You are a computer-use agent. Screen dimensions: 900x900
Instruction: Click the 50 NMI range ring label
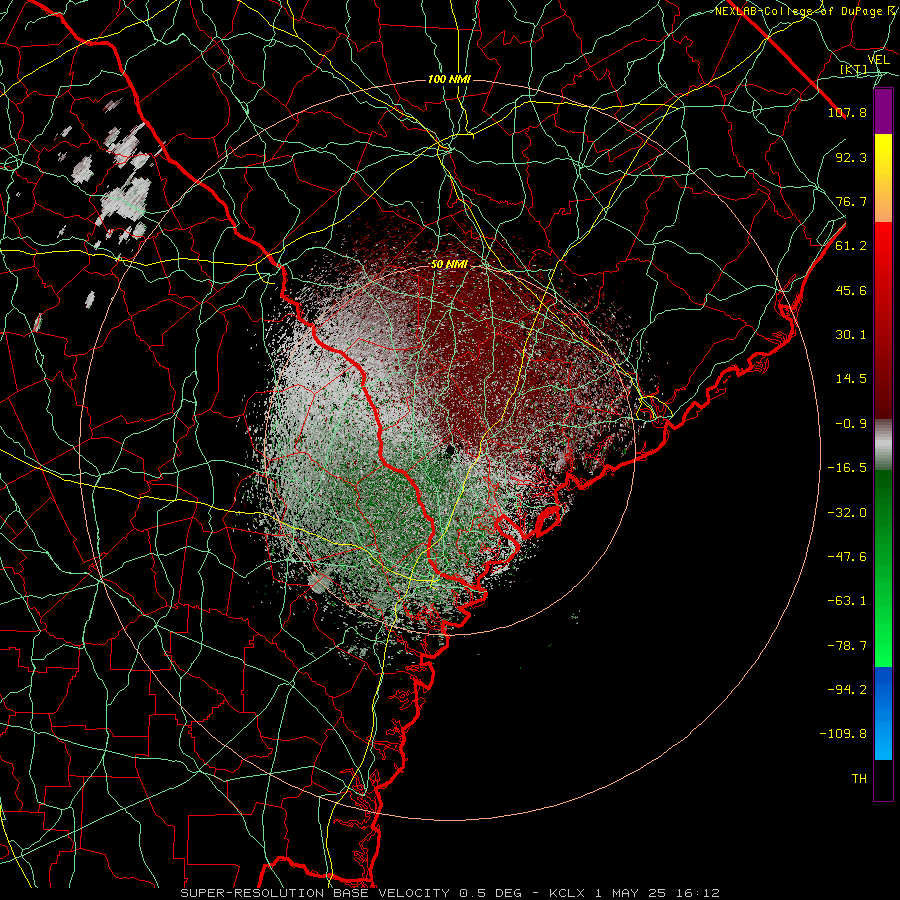point(449,265)
